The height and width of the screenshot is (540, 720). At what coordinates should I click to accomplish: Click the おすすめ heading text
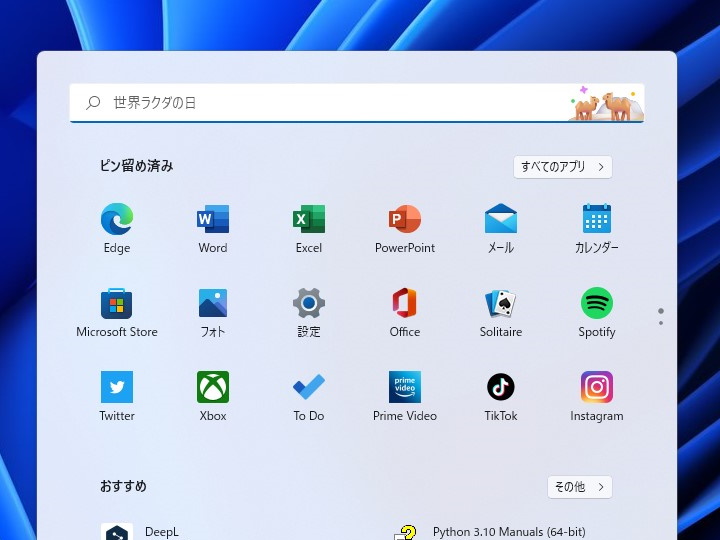coord(123,486)
